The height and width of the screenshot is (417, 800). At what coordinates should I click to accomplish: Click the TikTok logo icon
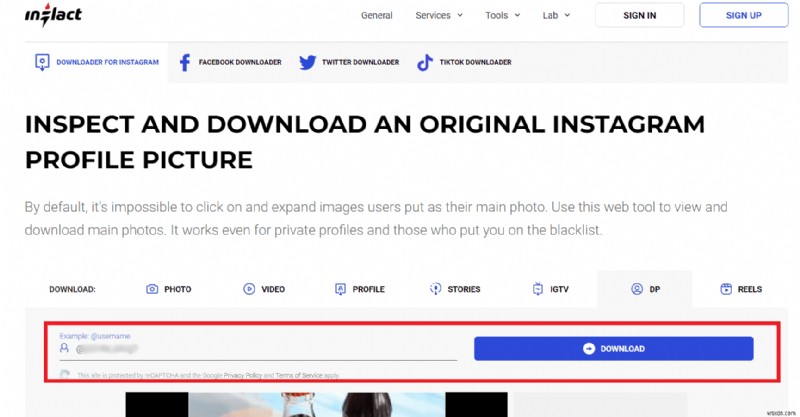click(424, 62)
